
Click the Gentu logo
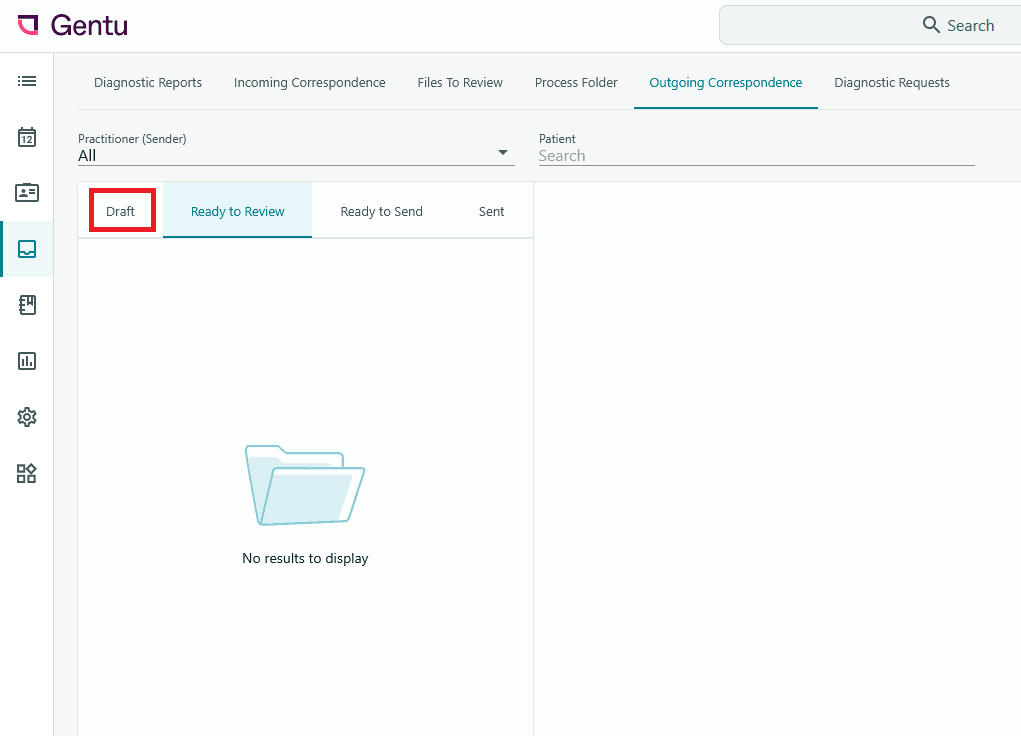[x=72, y=25]
